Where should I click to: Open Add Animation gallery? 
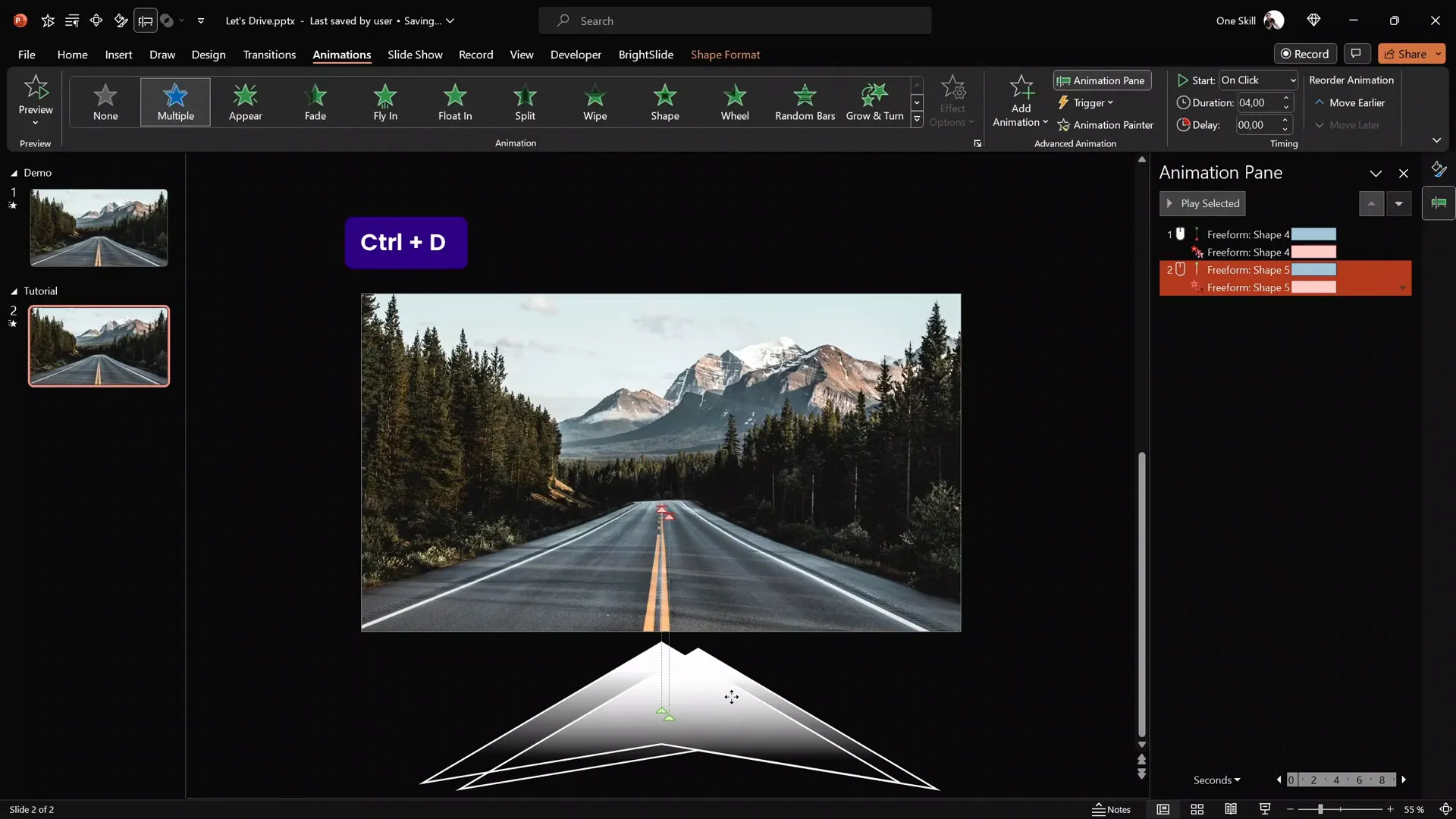(1021, 101)
